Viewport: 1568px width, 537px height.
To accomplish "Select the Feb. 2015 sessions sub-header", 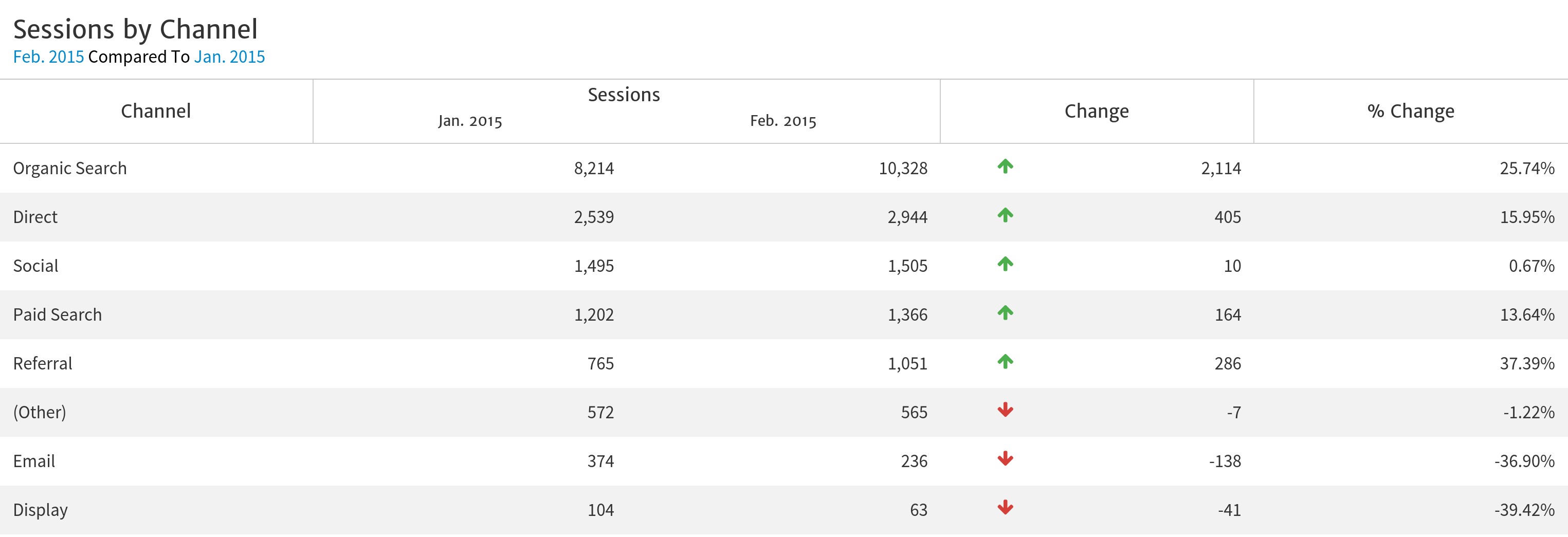I will click(x=783, y=121).
